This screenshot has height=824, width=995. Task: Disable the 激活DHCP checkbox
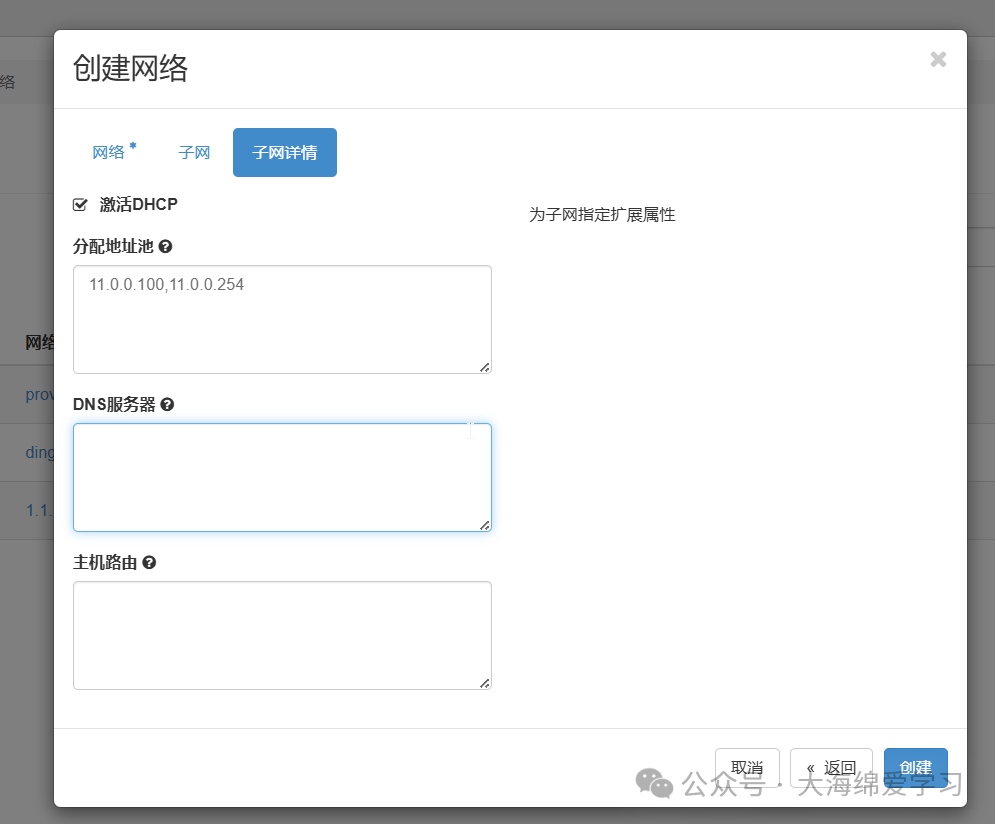click(x=79, y=204)
